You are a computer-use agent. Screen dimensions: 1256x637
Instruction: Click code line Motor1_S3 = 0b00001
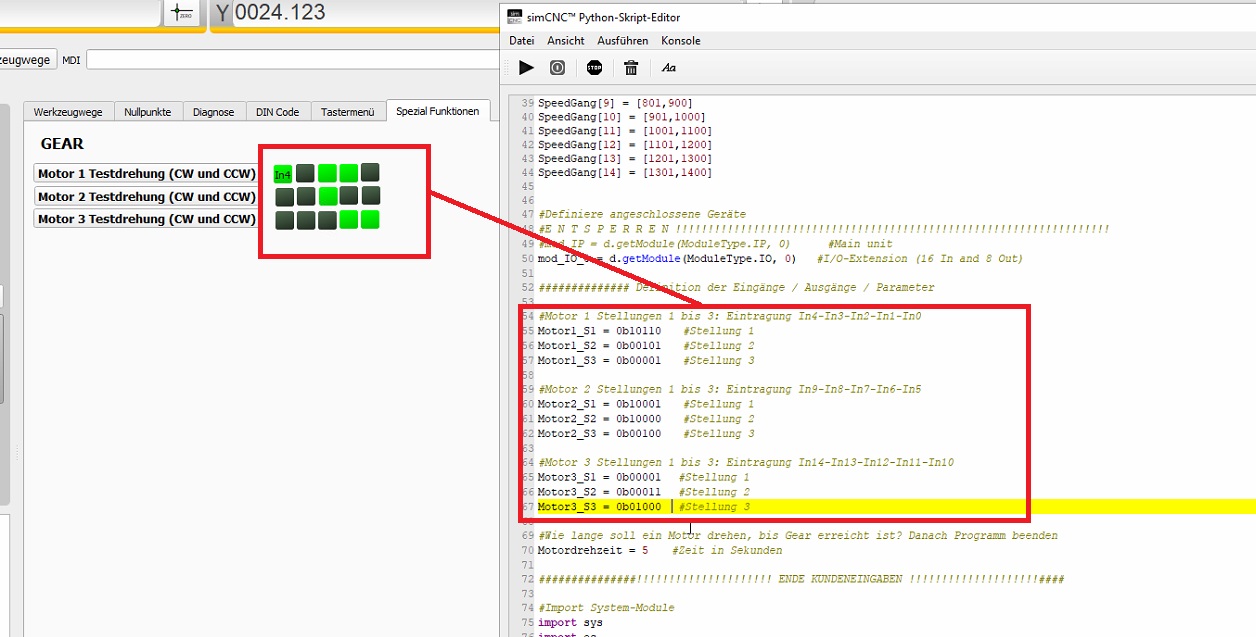[646, 360]
